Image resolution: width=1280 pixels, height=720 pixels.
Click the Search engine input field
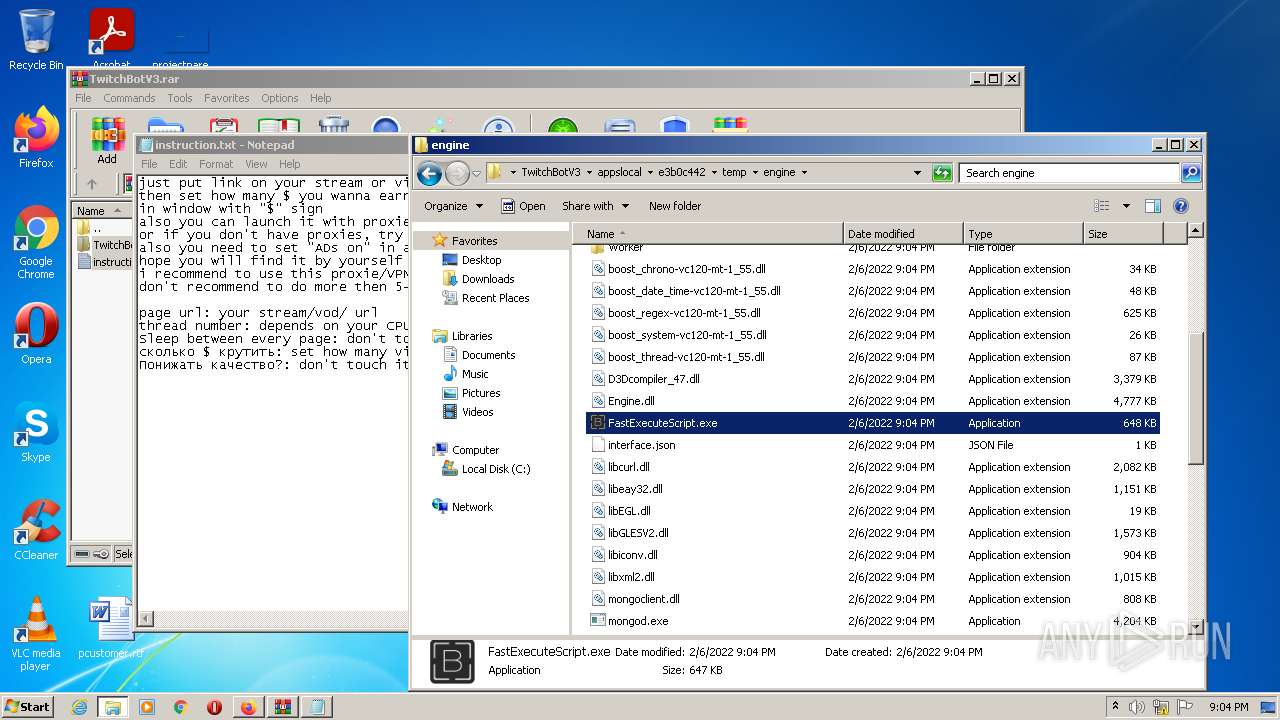1069,173
